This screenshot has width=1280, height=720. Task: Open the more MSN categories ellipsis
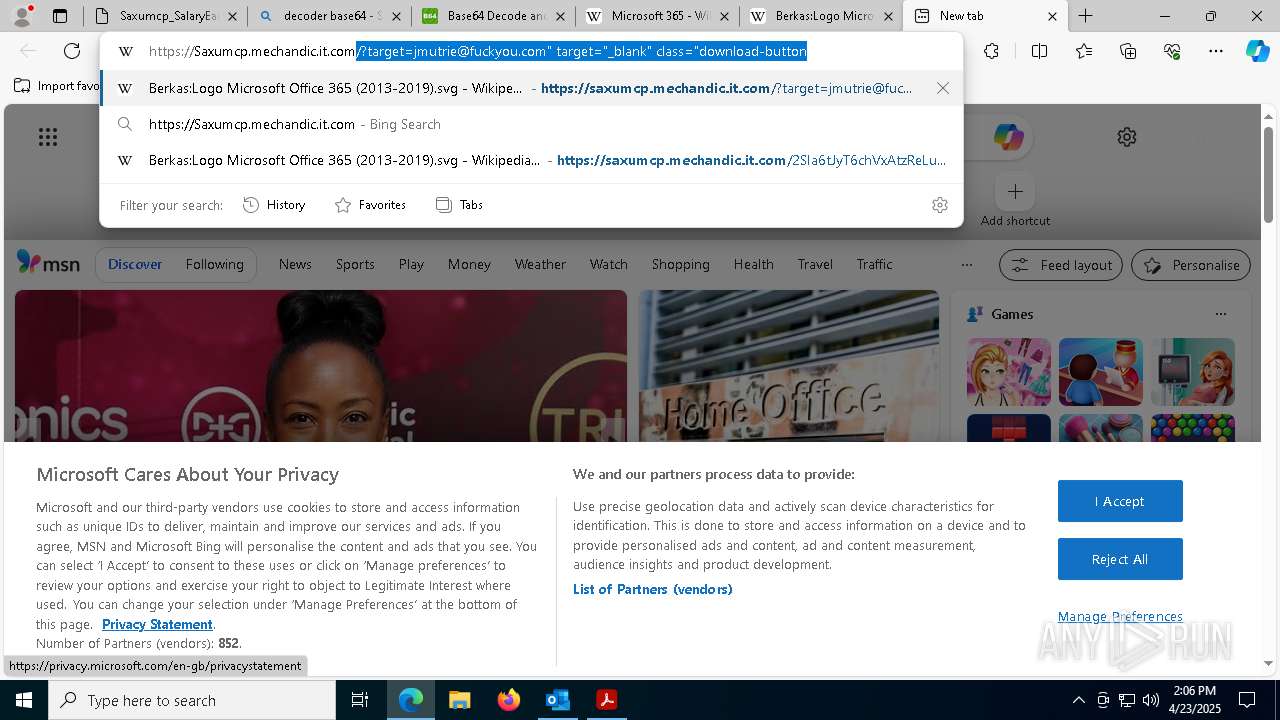[966, 265]
